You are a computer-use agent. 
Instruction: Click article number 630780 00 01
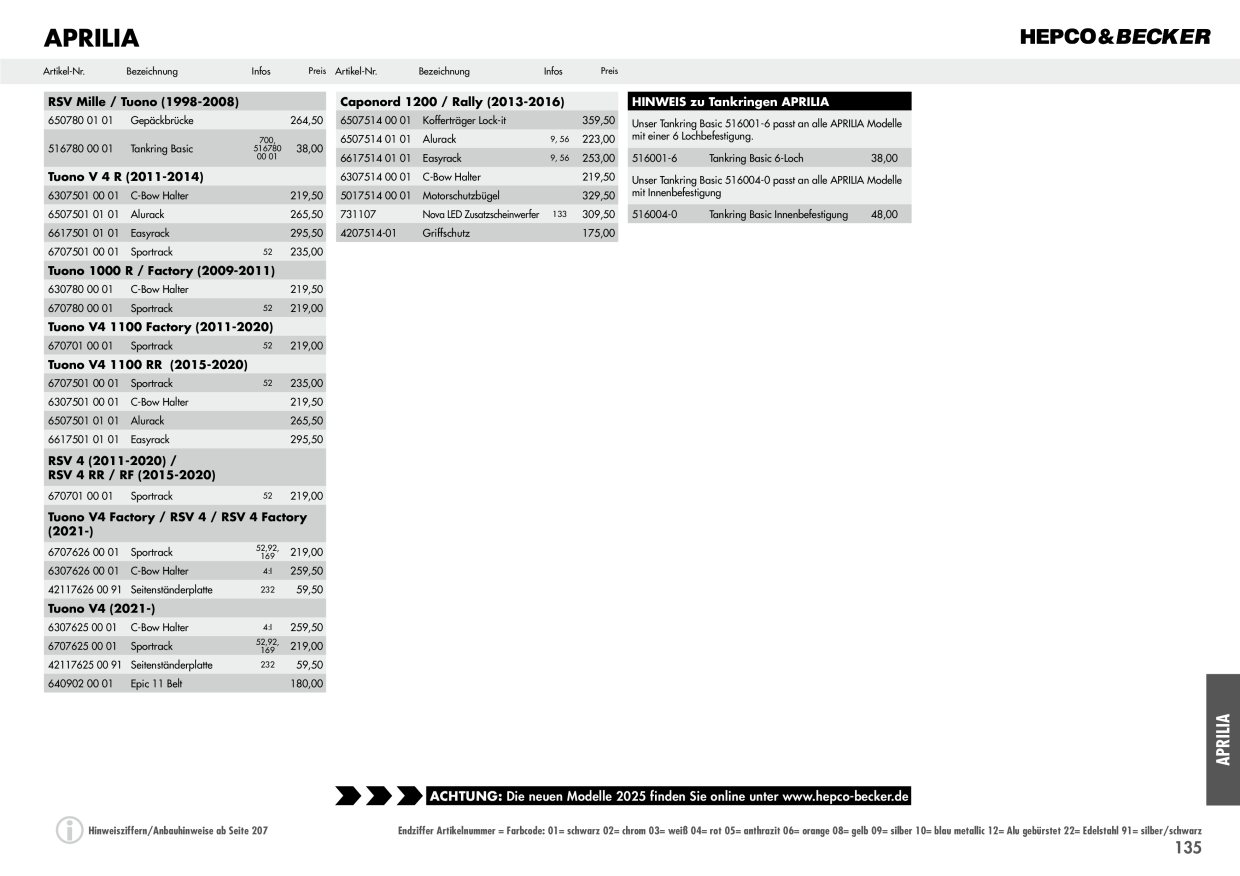click(80, 289)
